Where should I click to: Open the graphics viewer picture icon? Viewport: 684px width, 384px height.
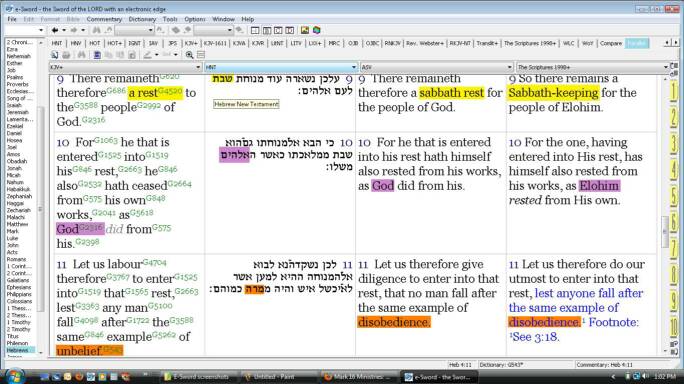[x=305, y=30]
